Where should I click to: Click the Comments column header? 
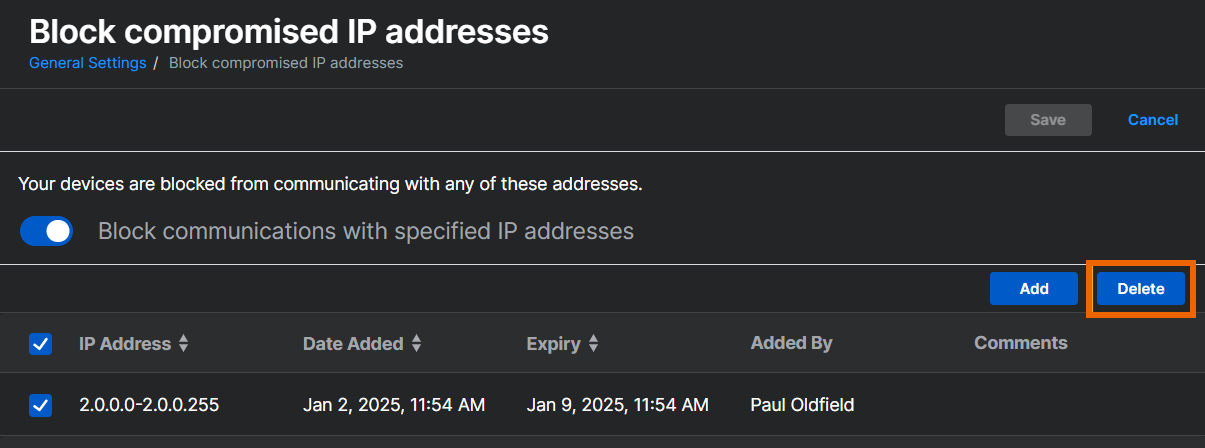click(1020, 344)
